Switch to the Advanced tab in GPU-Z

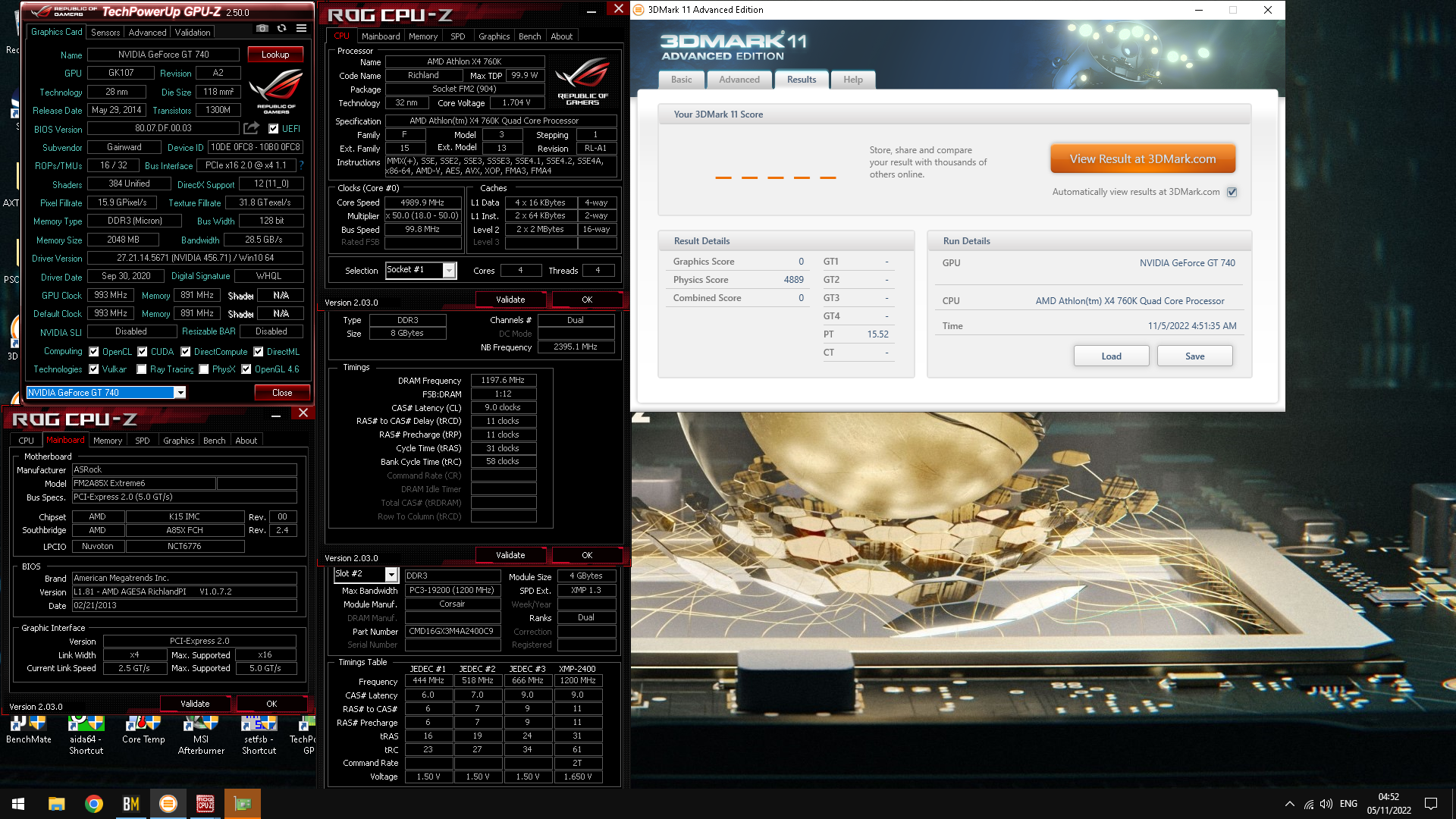pyautogui.click(x=147, y=33)
